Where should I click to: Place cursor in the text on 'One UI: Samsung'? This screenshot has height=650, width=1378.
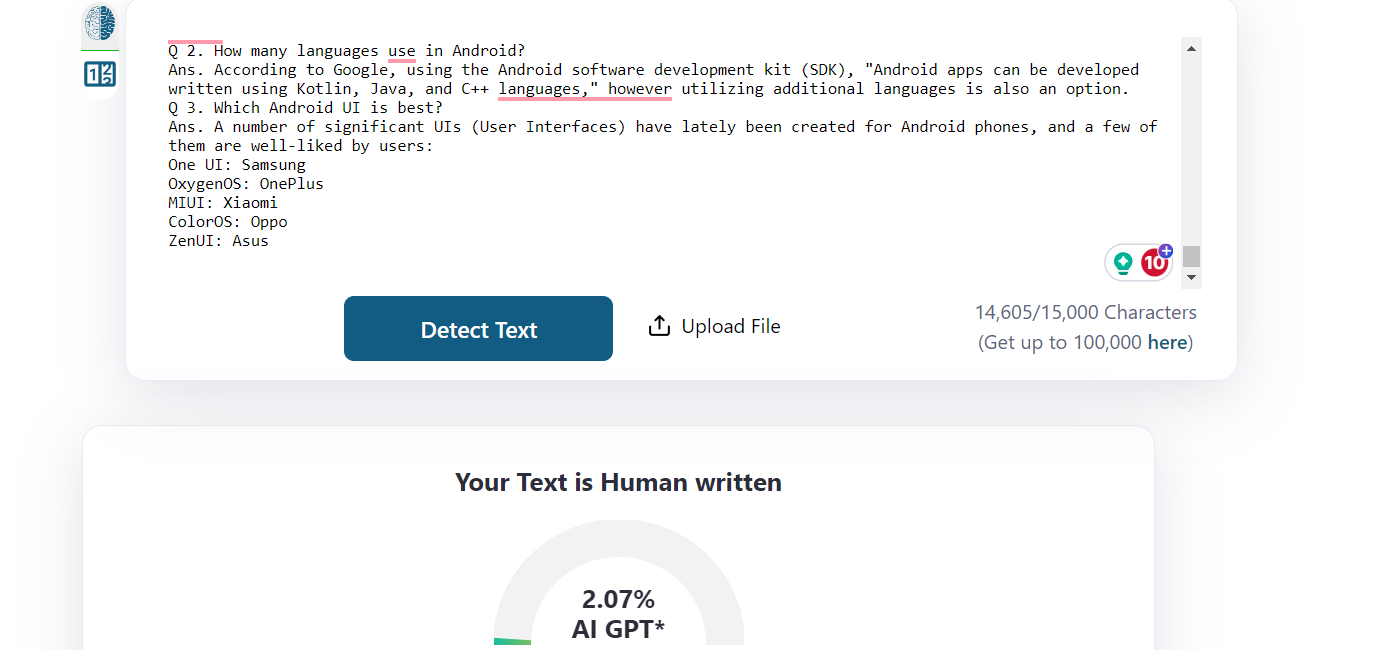pyautogui.click(x=237, y=165)
